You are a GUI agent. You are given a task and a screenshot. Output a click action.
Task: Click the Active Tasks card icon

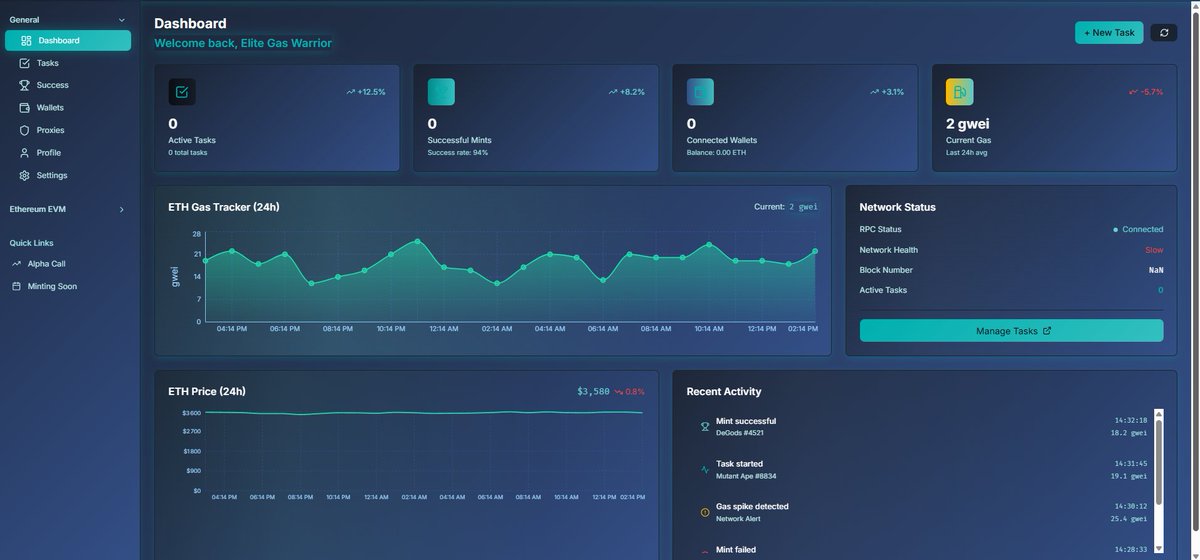(182, 92)
